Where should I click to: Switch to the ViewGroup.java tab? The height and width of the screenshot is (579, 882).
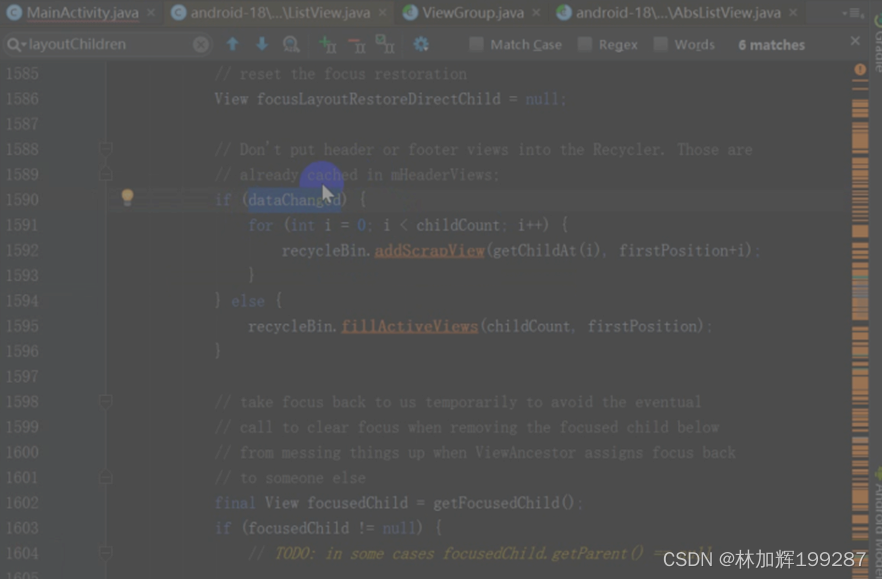pyautogui.click(x=472, y=12)
